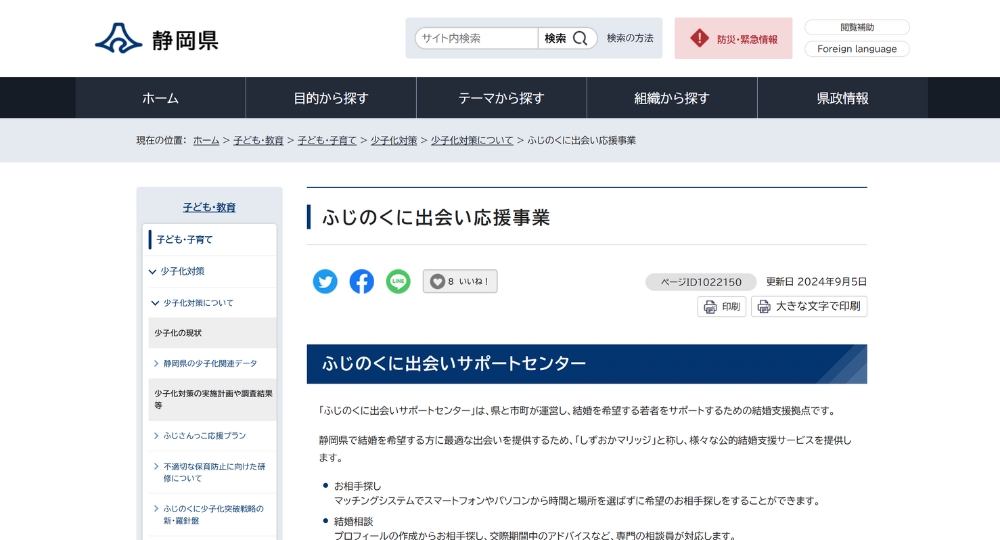Click the 印刷 print button
The width and height of the screenshot is (1000, 540).
(x=721, y=307)
